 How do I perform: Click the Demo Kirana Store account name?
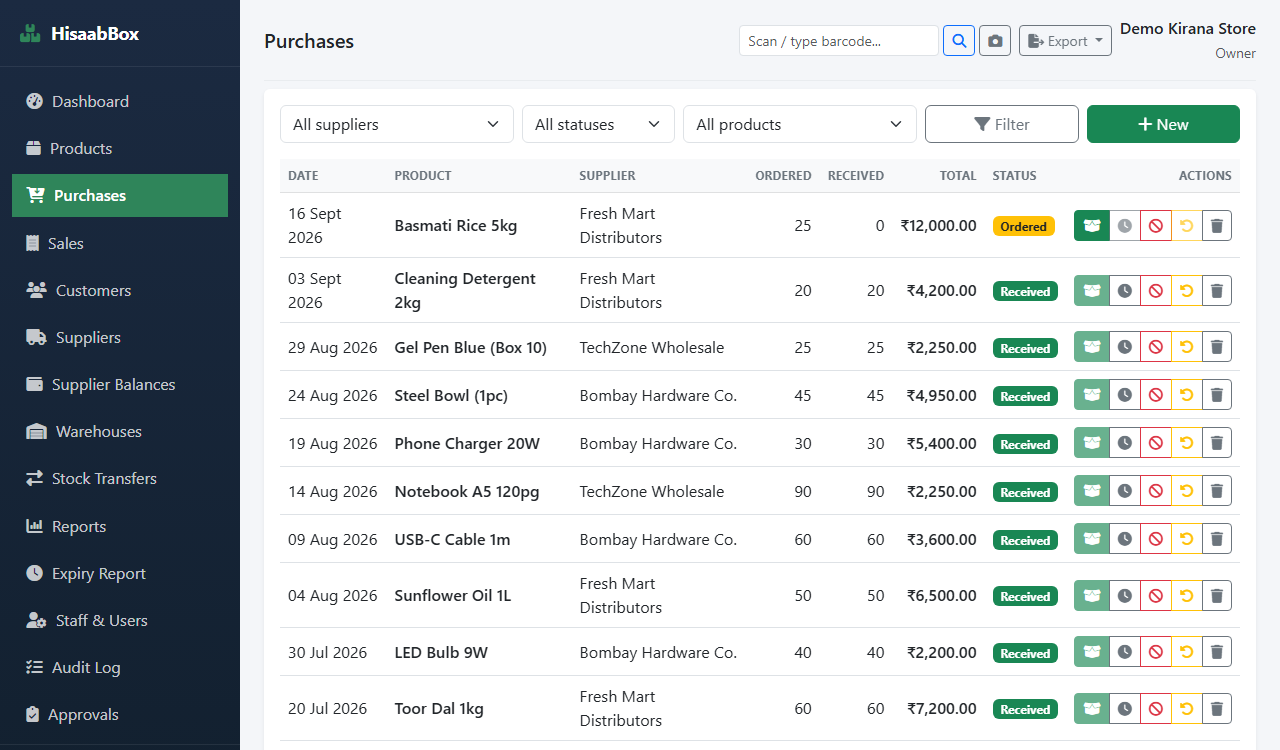1188,28
